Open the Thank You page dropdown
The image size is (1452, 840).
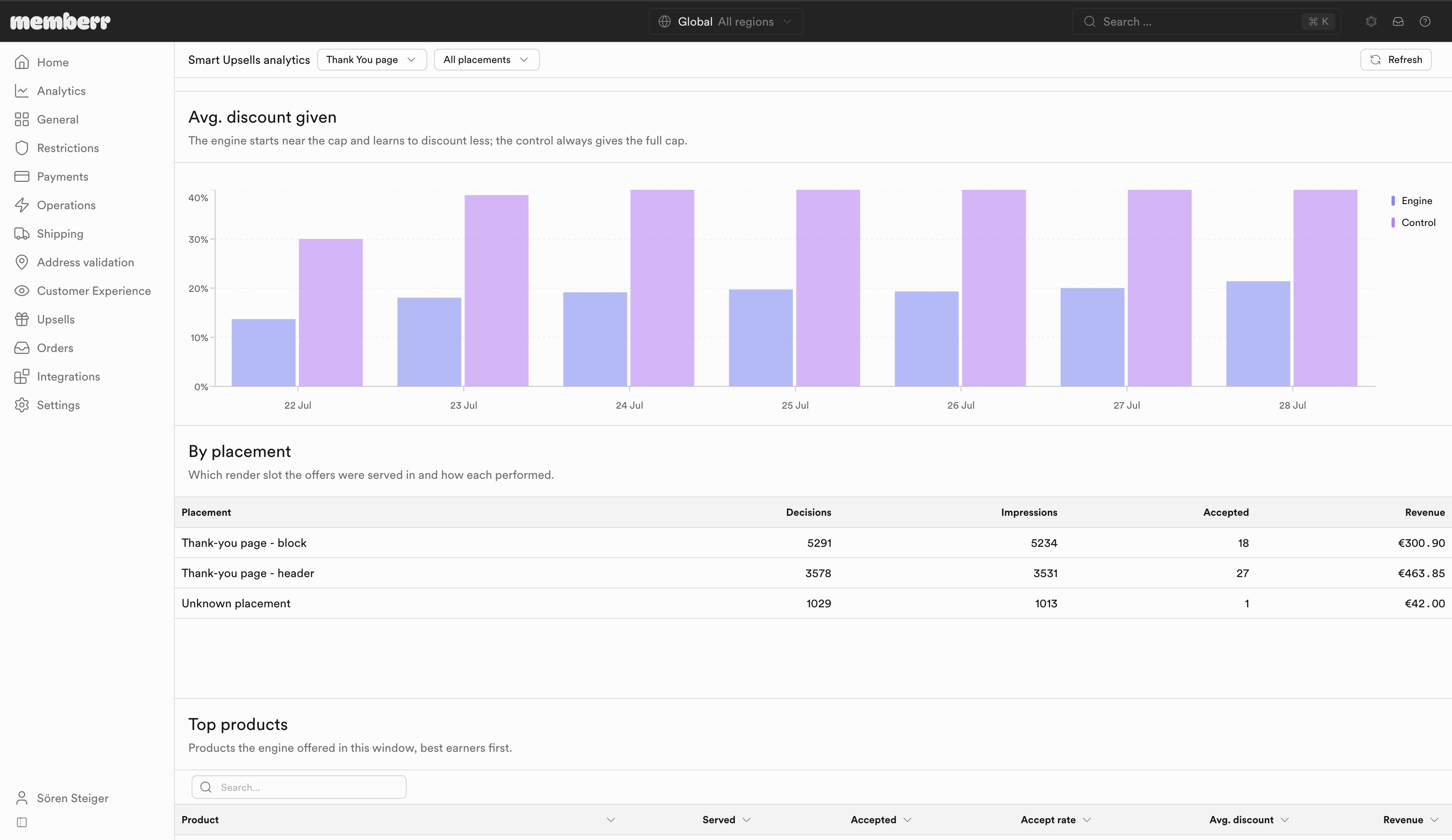click(x=372, y=59)
